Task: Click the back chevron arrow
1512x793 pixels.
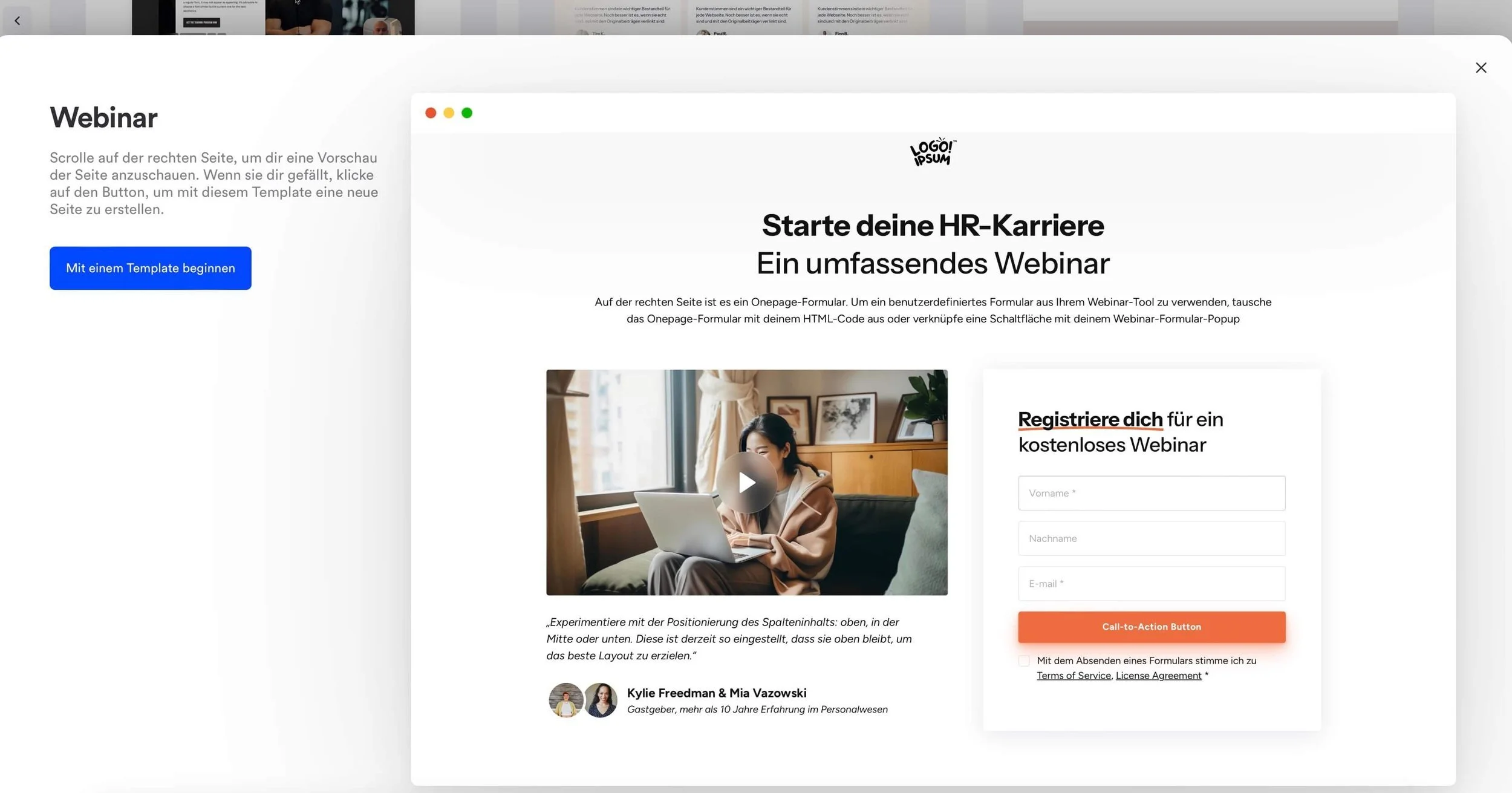Action: (x=17, y=21)
